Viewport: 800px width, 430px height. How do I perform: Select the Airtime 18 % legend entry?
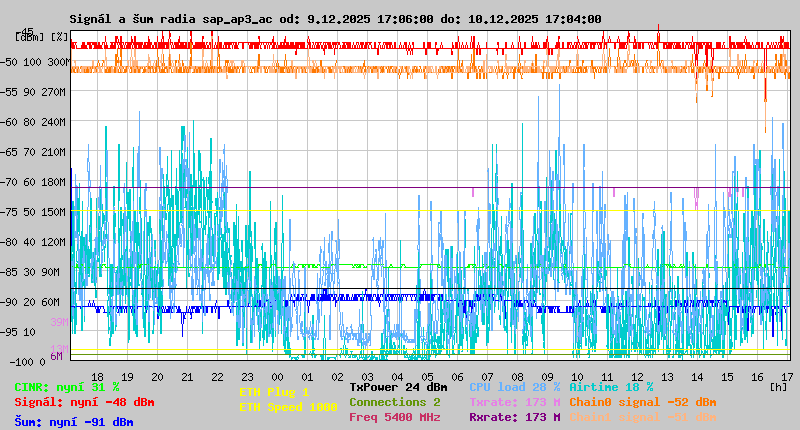coord(611,387)
